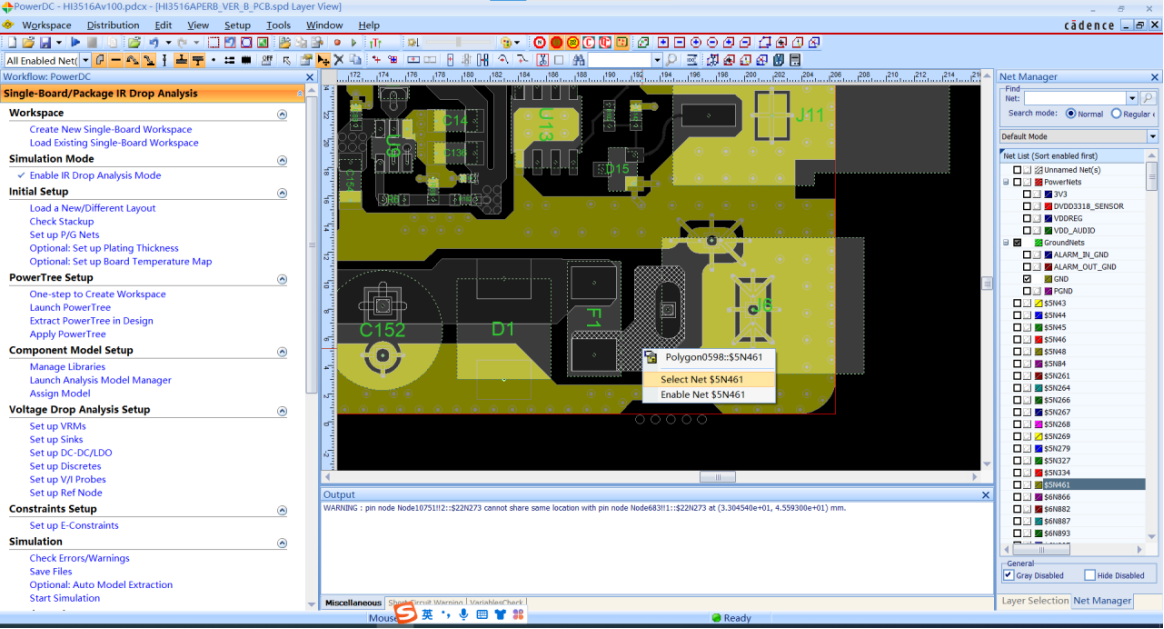Click the red dashed selection box icon
1164x629 pixels.
(214, 43)
